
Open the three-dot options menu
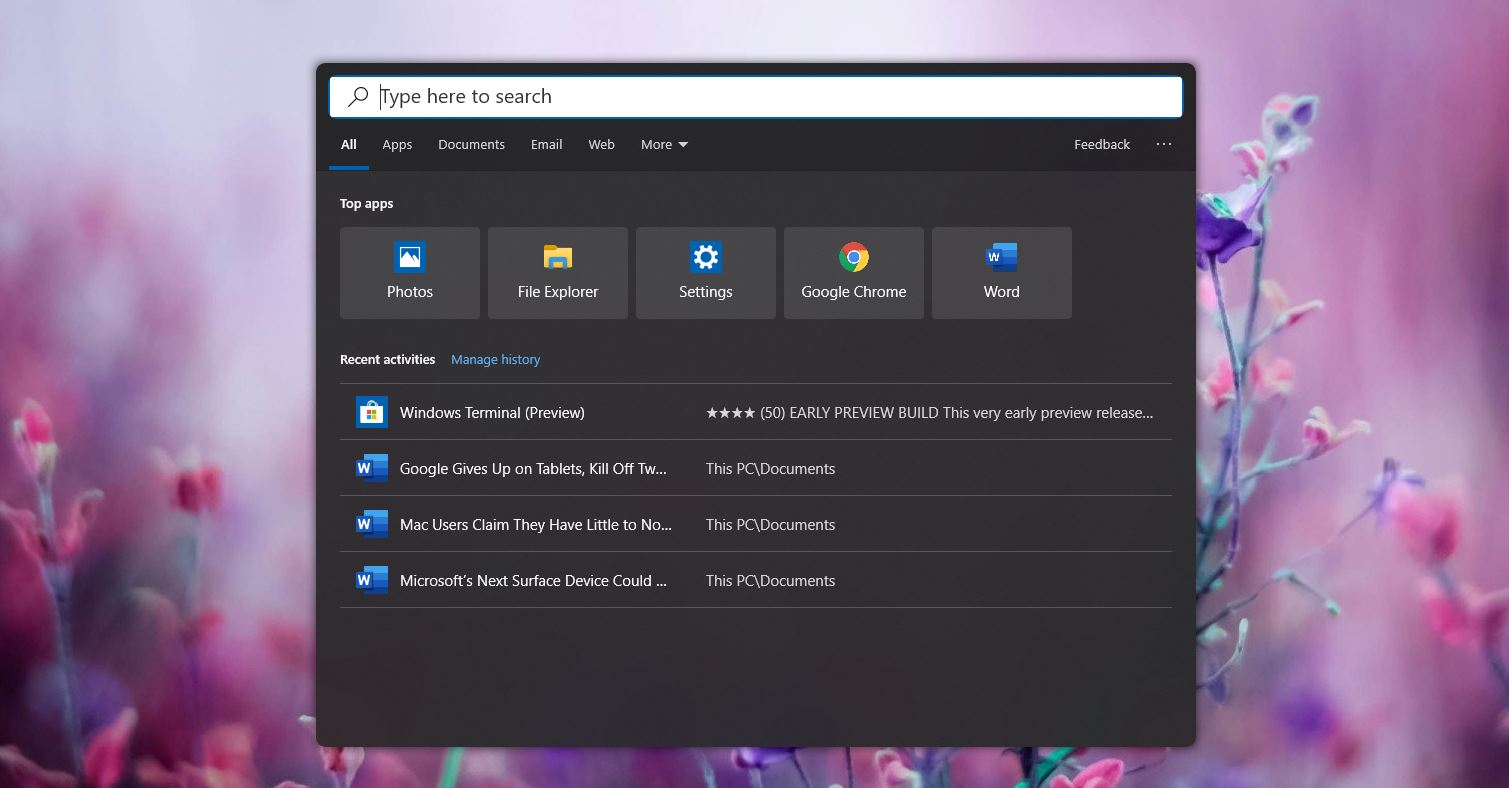1164,144
